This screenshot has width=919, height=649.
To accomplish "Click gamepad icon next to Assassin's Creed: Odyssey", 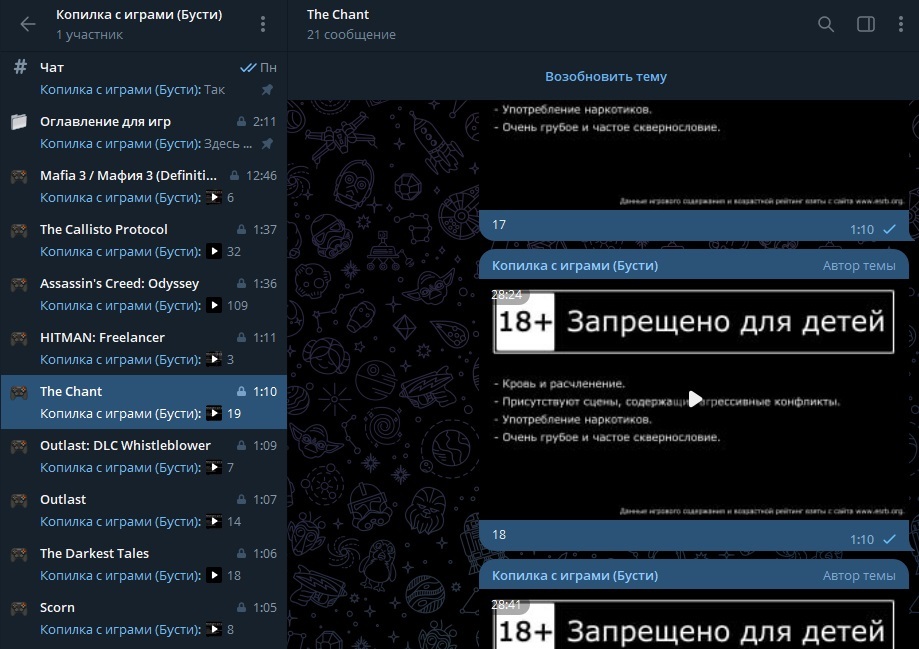I will pyautogui.click(x=19, y=284).
